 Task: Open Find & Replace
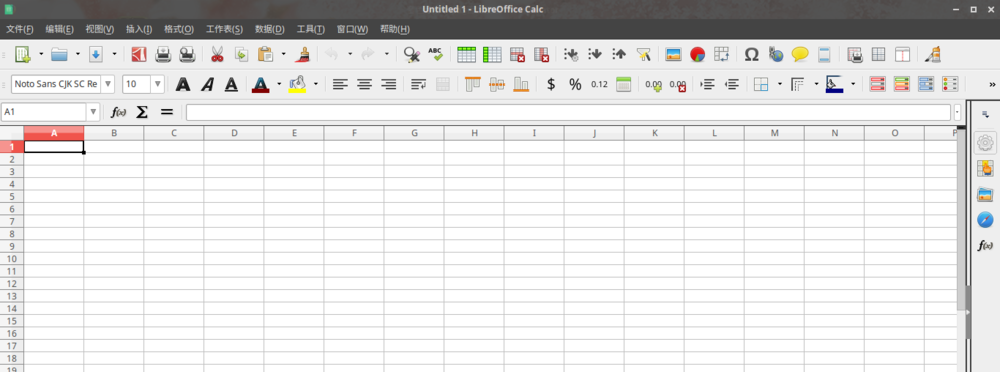pyautogui.click(x=411, y=55)
